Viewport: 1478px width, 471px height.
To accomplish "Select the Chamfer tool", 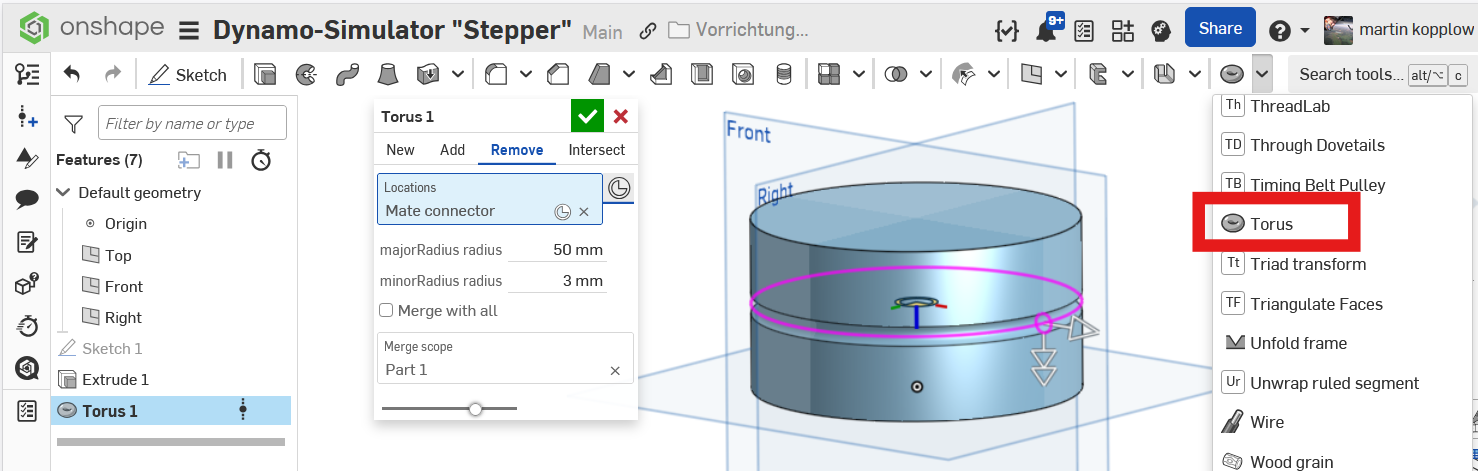I will click(558, 74).
